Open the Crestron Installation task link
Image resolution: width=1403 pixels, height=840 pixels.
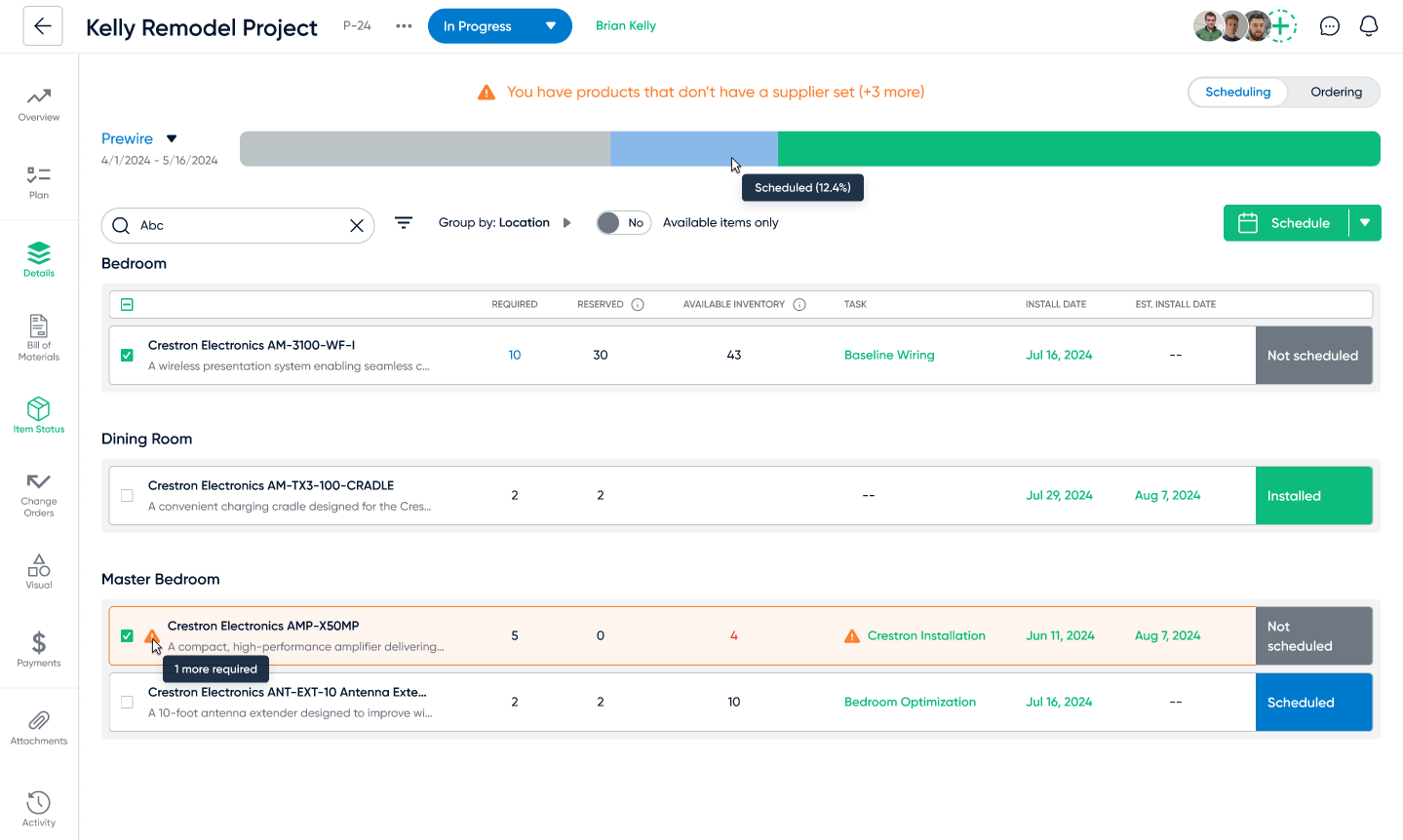click(x=926, y=635)
